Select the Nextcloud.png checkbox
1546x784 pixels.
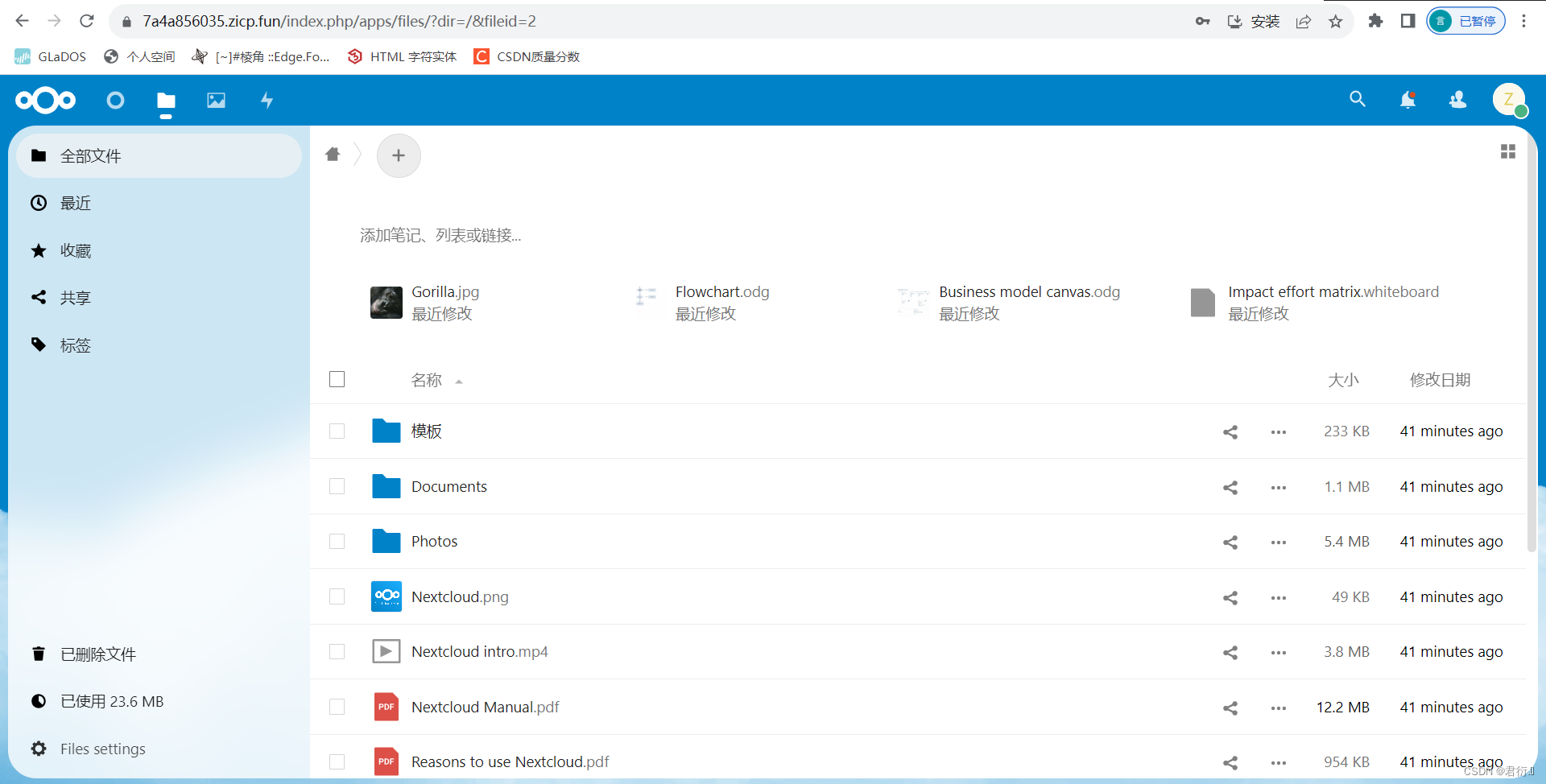click(x=337, y=596)
